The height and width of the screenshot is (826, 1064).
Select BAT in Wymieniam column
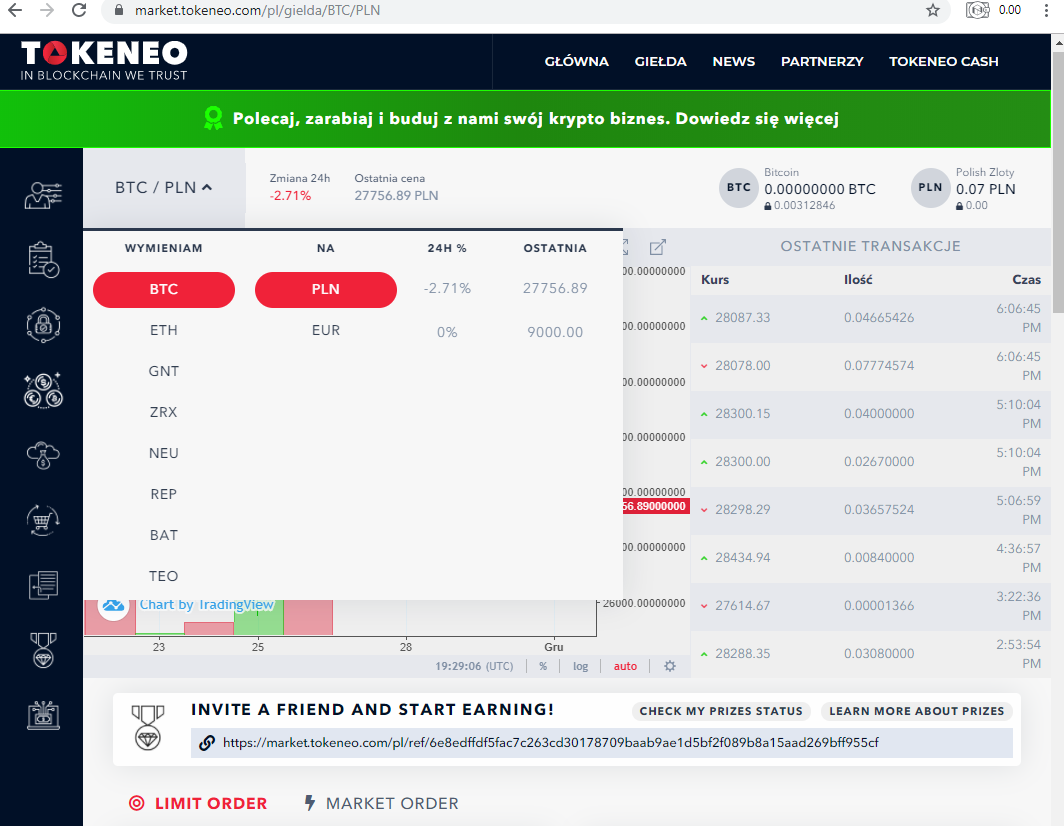pos(164,536)
